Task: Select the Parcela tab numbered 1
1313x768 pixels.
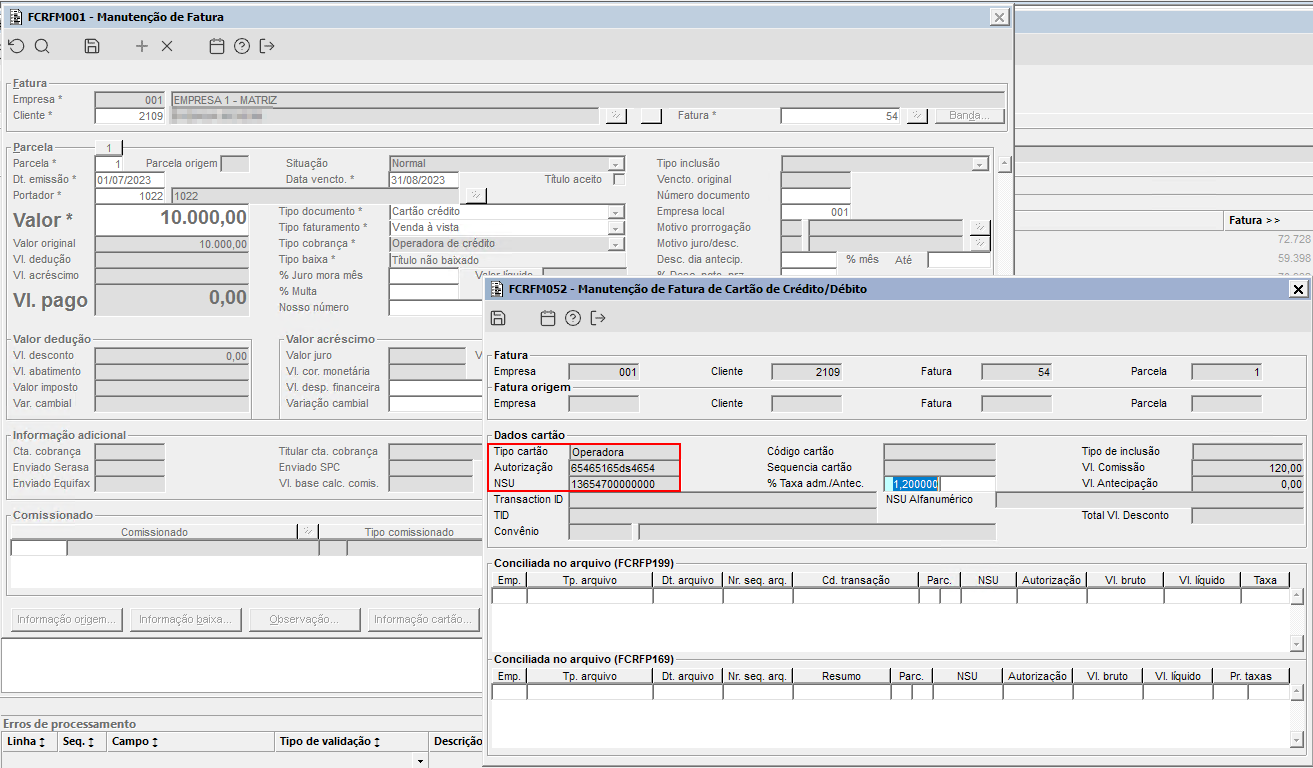Action: click(108, 147)
